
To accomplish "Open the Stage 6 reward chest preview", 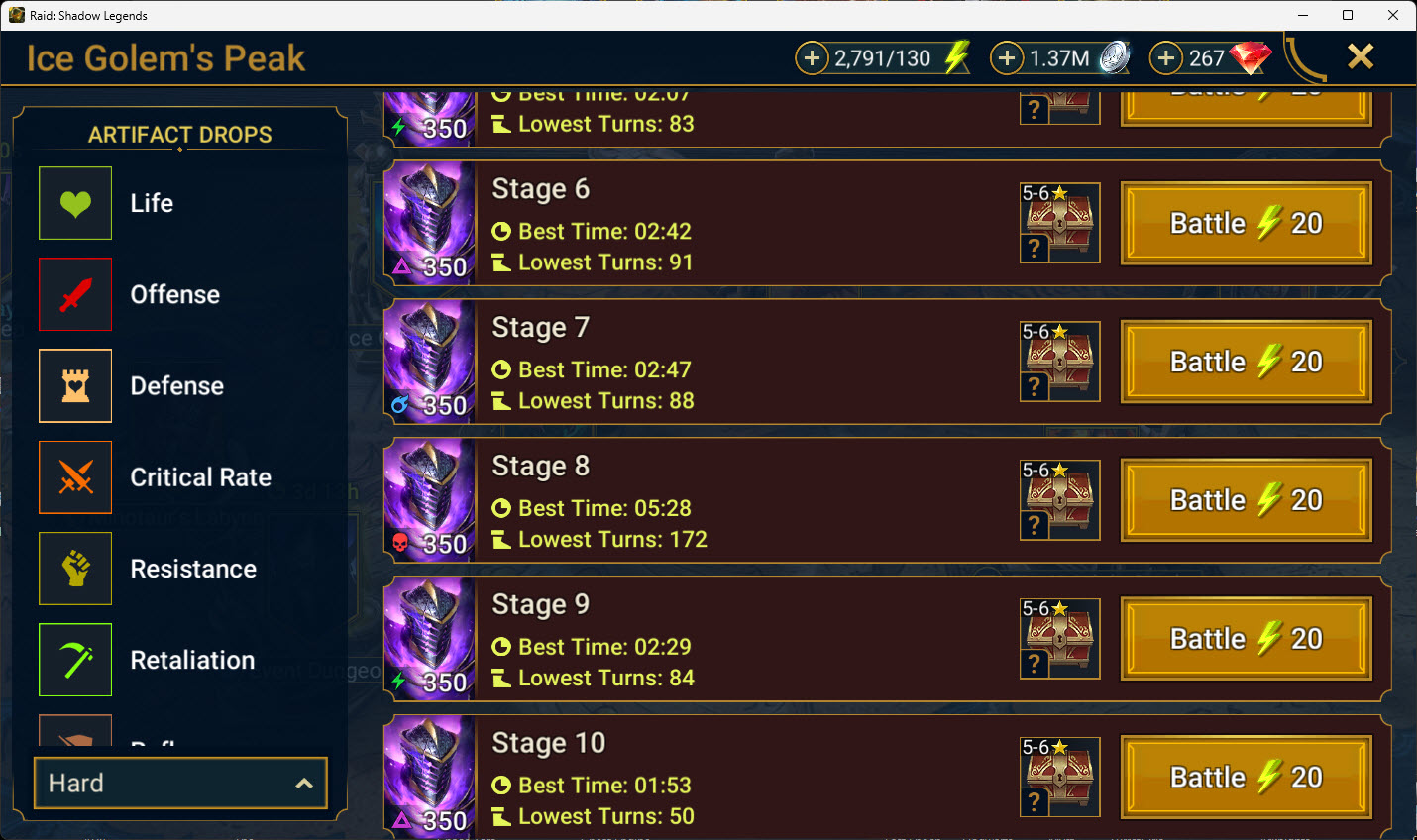I will pos(1060,223).
